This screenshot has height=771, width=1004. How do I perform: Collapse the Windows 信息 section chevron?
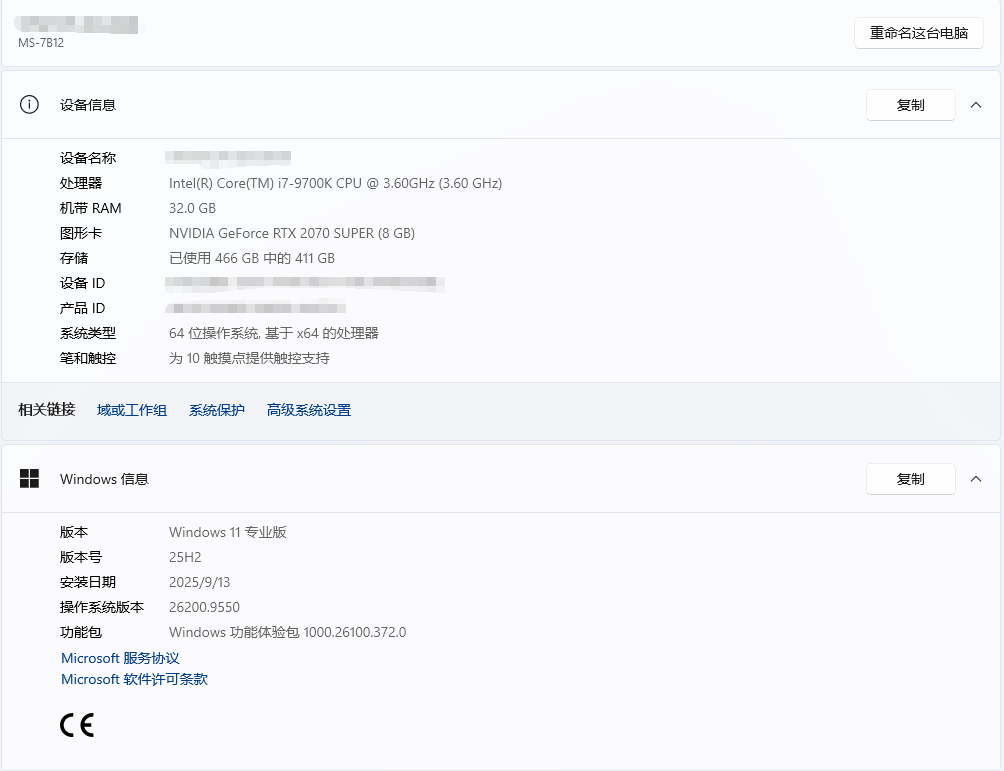(976, 479)
